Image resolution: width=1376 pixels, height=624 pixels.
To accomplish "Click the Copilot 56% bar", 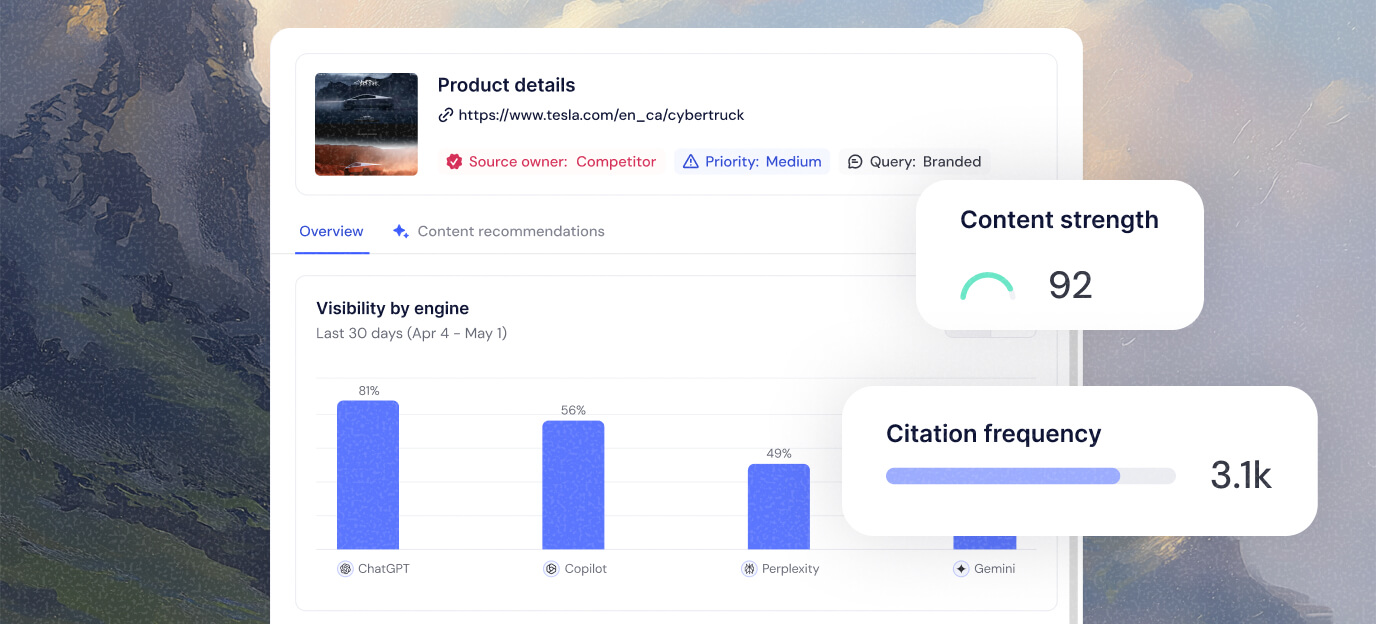I will (573, 485).
